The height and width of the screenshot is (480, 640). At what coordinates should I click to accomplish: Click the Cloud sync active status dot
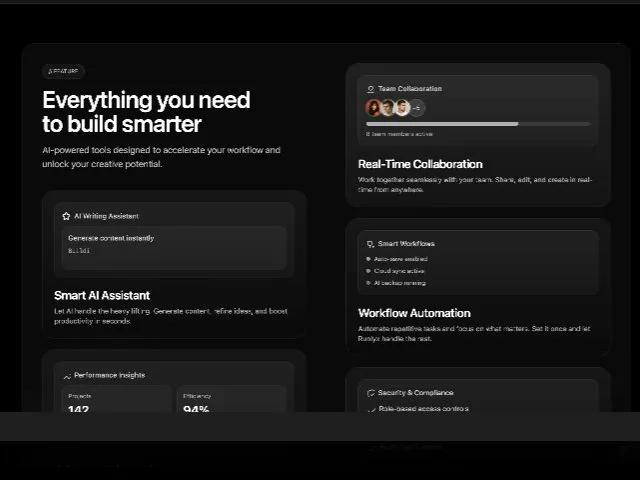[368, 271]
